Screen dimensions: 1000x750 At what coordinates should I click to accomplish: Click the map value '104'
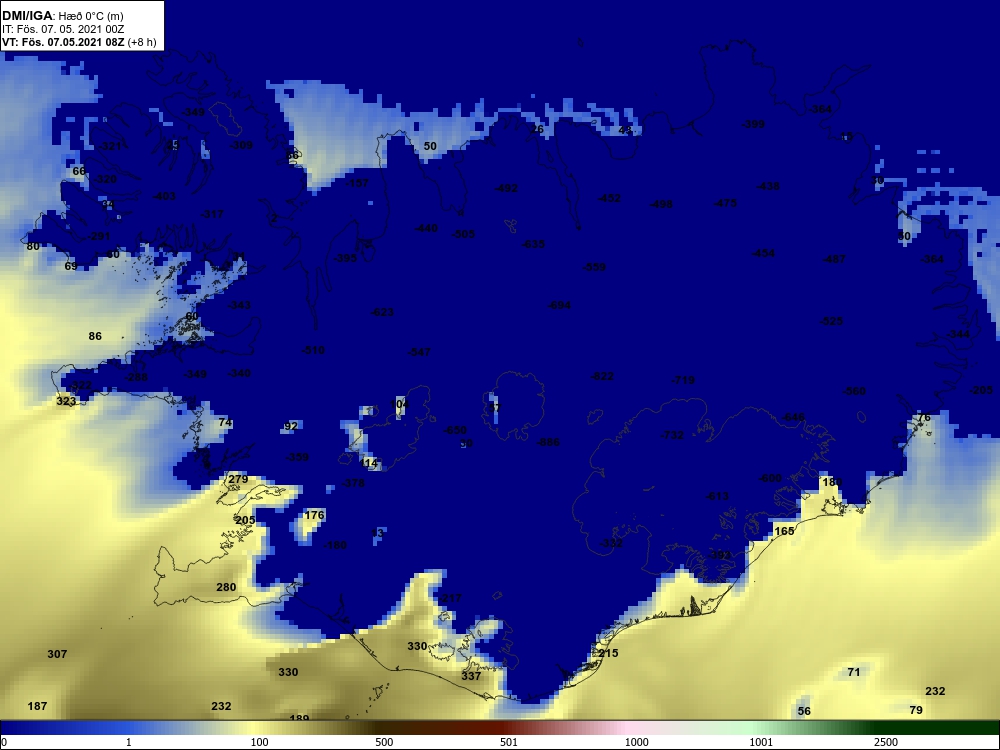pos(399,404)
